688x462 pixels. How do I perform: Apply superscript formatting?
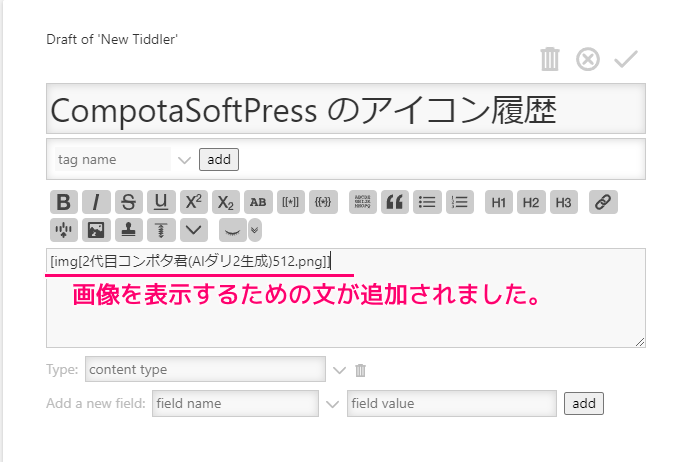(x=194, y=202)
